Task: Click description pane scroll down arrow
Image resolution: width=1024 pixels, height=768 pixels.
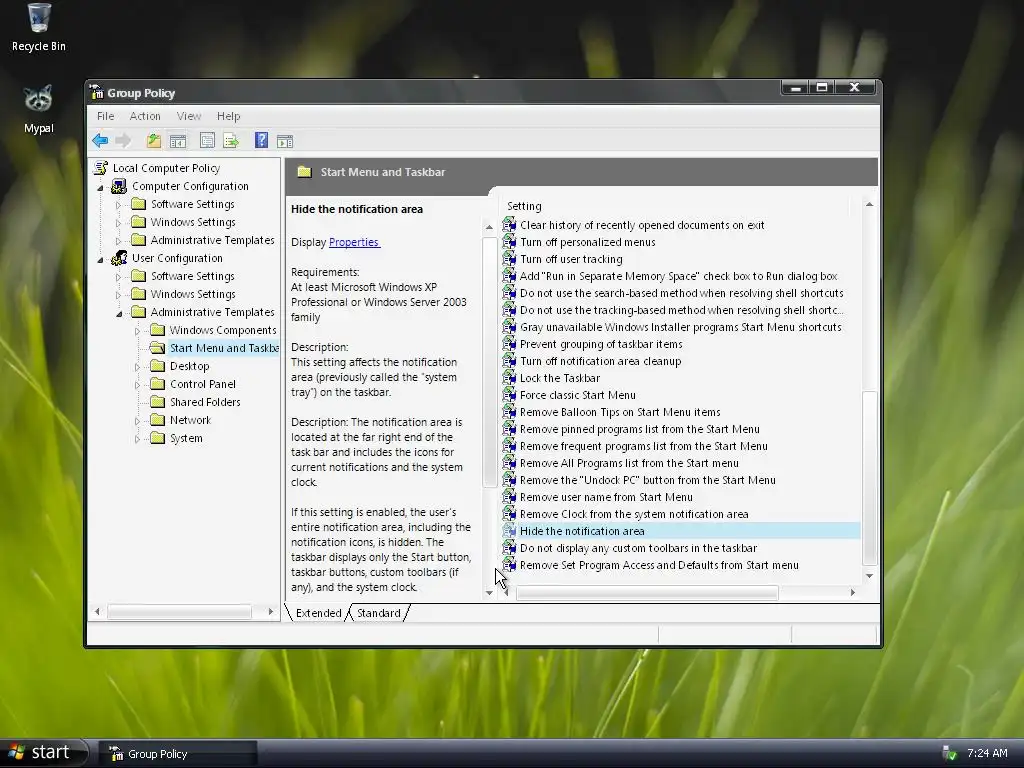Action: [489, 592]
